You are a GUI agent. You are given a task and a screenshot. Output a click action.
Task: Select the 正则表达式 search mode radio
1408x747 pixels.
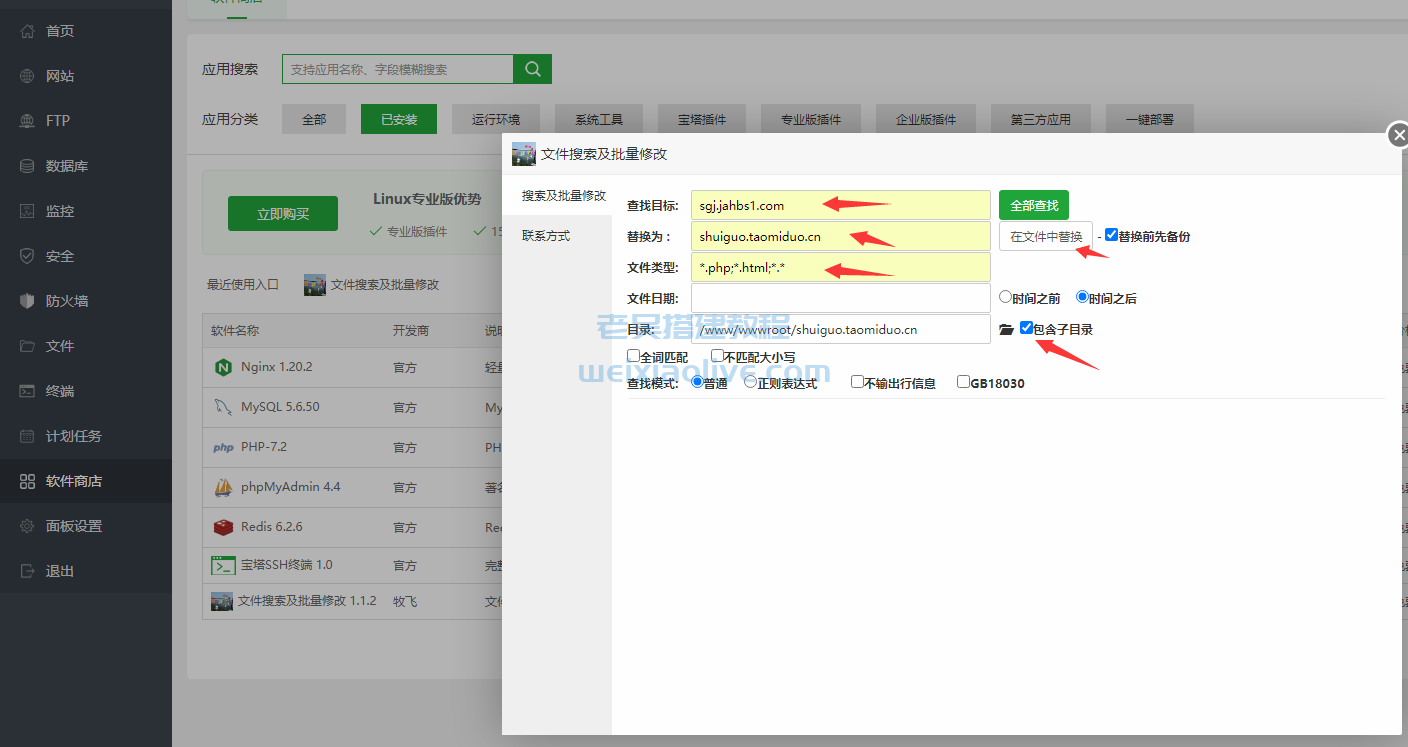750,382
